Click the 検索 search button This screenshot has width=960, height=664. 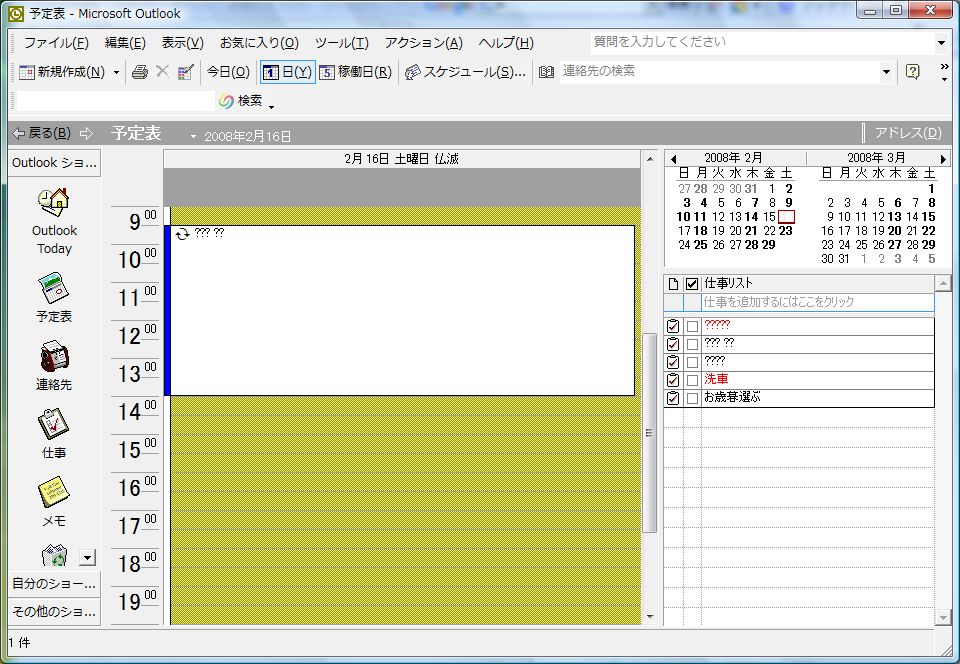(241, 101)
